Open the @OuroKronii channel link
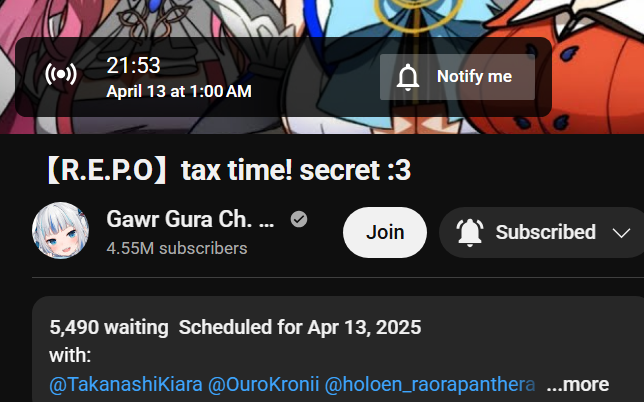644x402 pixels. [264, 385]
